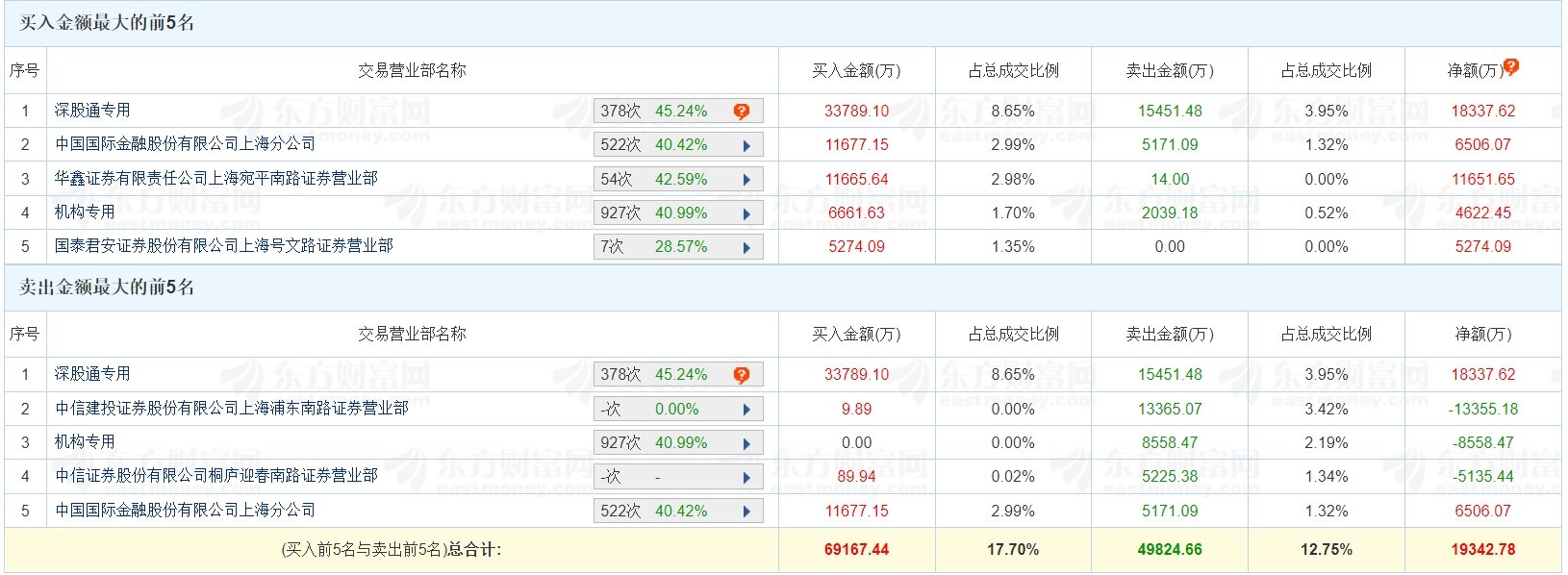This screenshot has width=1568, height=575.
Task: Select net amount 4622.45 cell
Action: coord(1483,212)
